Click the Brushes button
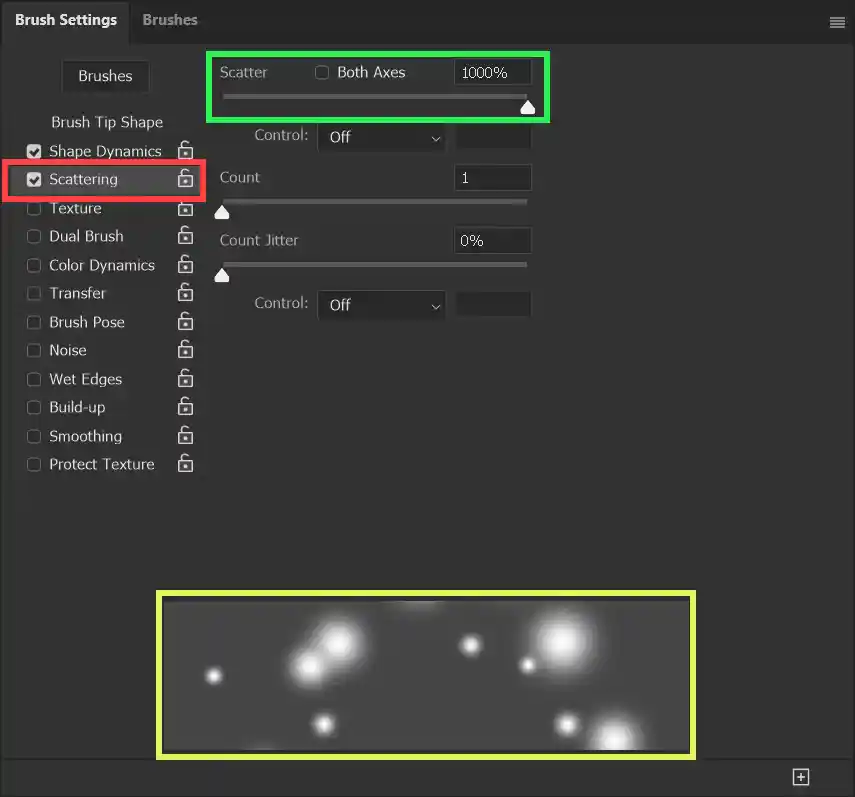The height and width of the screenshot is (797, 855). click(x=105, y=76)
